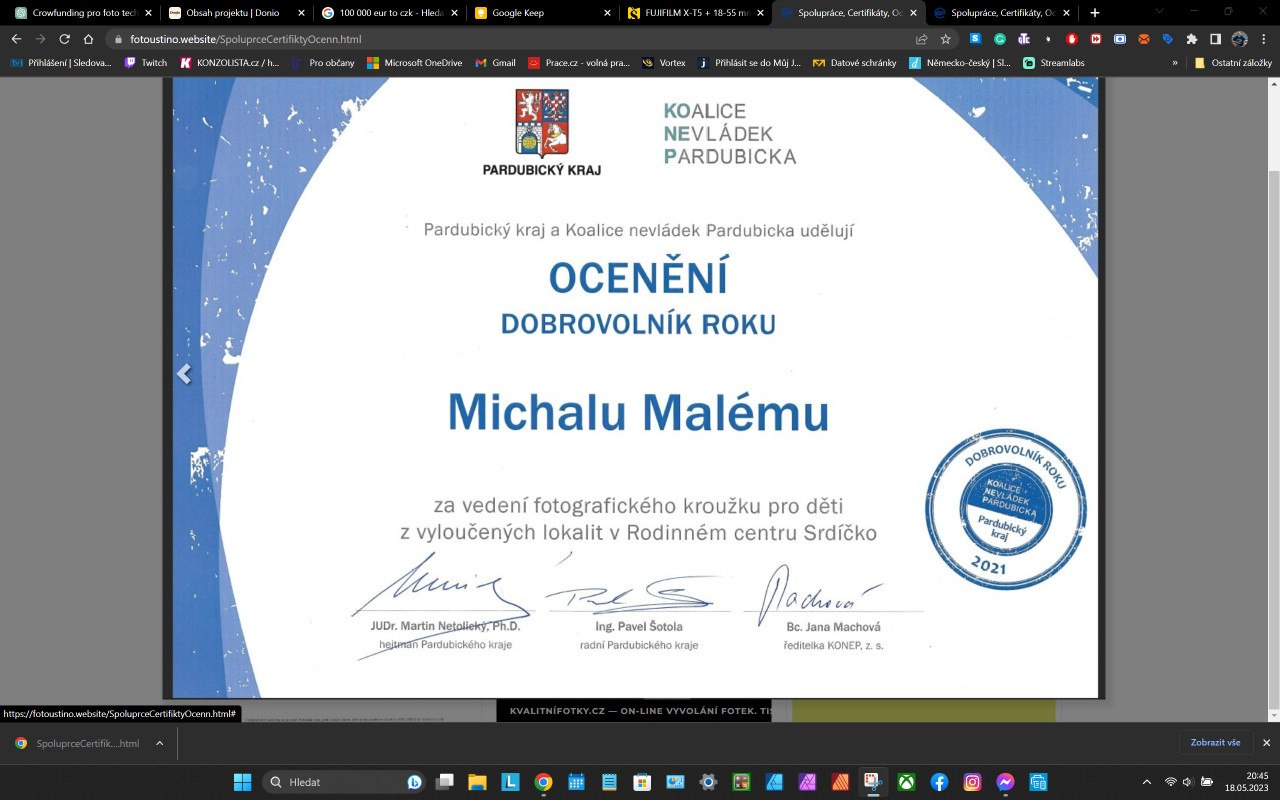Toggle the browser side panel
Viewport: 1280px width, 800px height.
[1216, 39]
